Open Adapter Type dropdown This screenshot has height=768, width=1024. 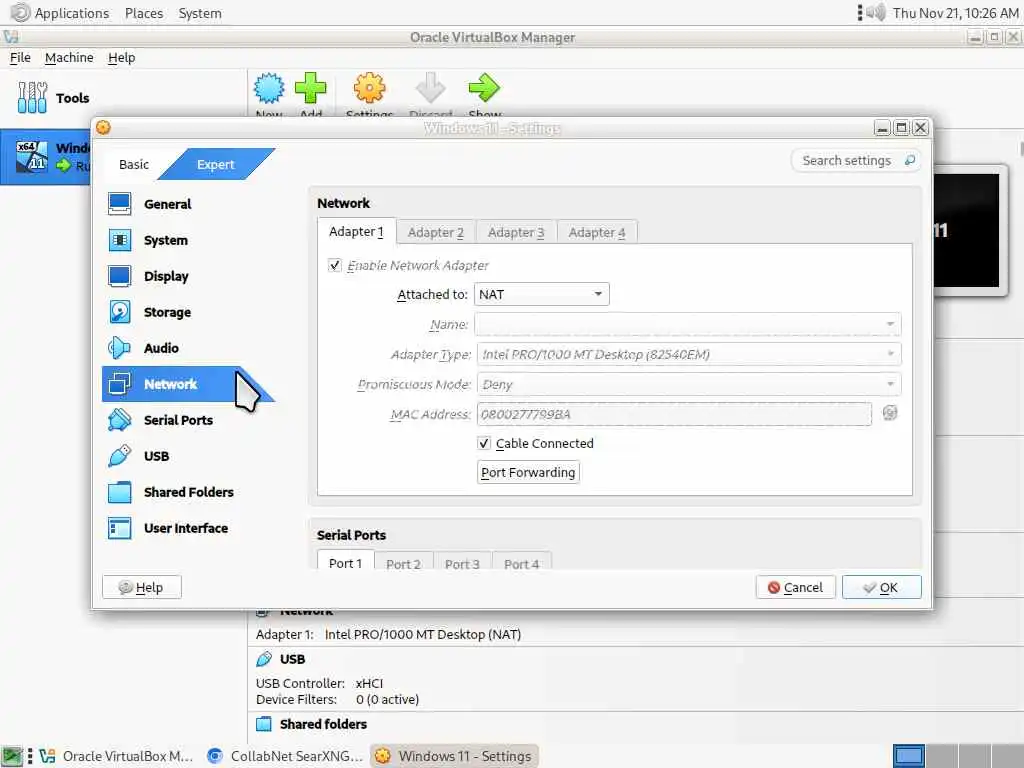point(689,355)
